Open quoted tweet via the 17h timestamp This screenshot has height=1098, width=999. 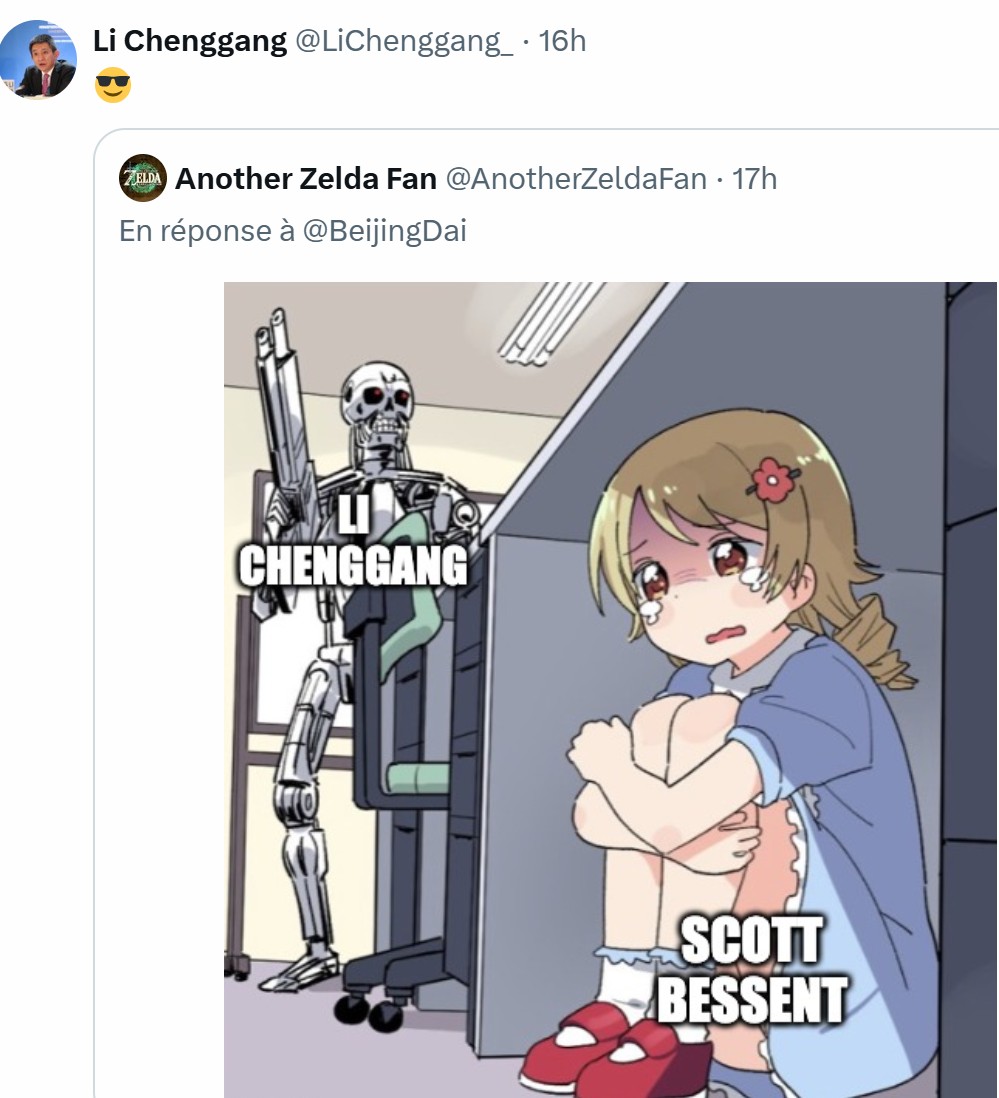[755, 179]
